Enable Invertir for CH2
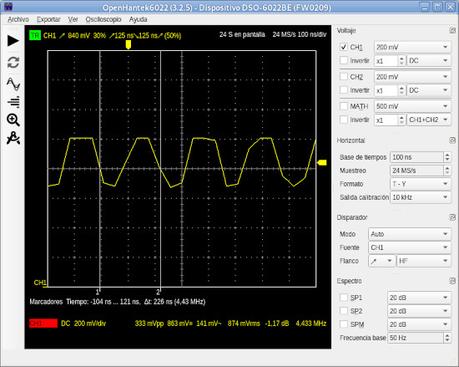459x367 pixels. (x=344, y=90)
